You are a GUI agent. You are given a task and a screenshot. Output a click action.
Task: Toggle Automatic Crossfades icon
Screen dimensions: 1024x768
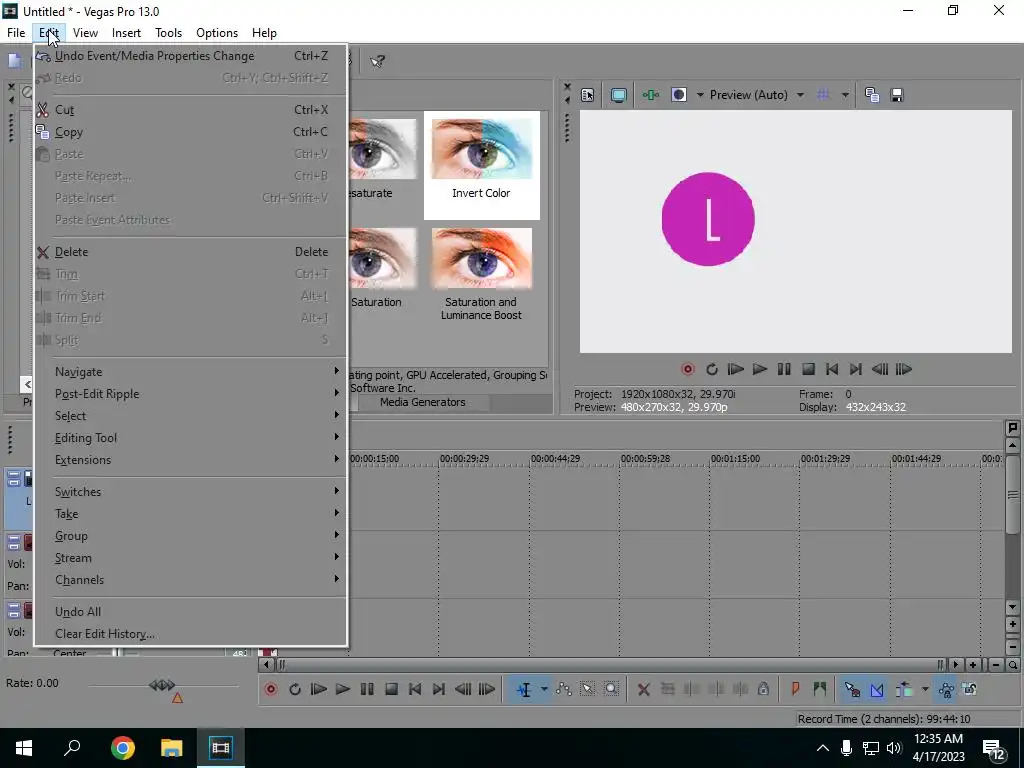coord(877,689)
